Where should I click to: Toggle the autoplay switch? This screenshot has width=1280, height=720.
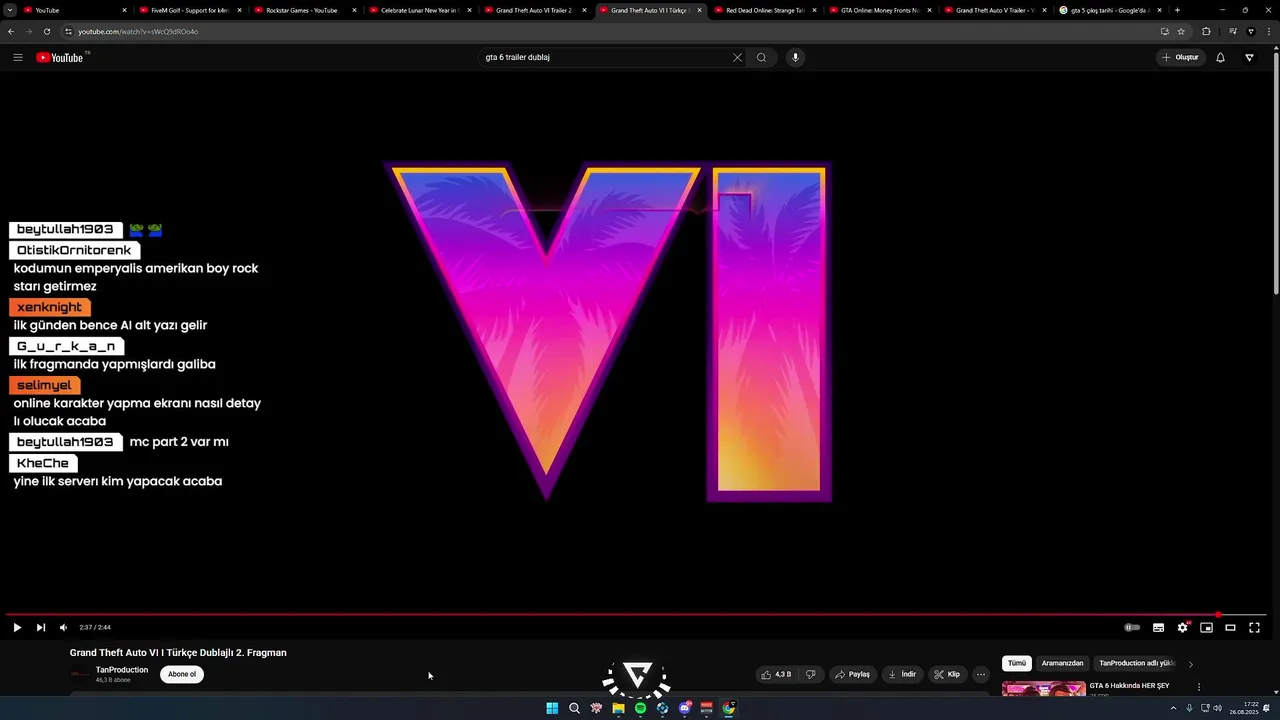tap(1132, 627)
